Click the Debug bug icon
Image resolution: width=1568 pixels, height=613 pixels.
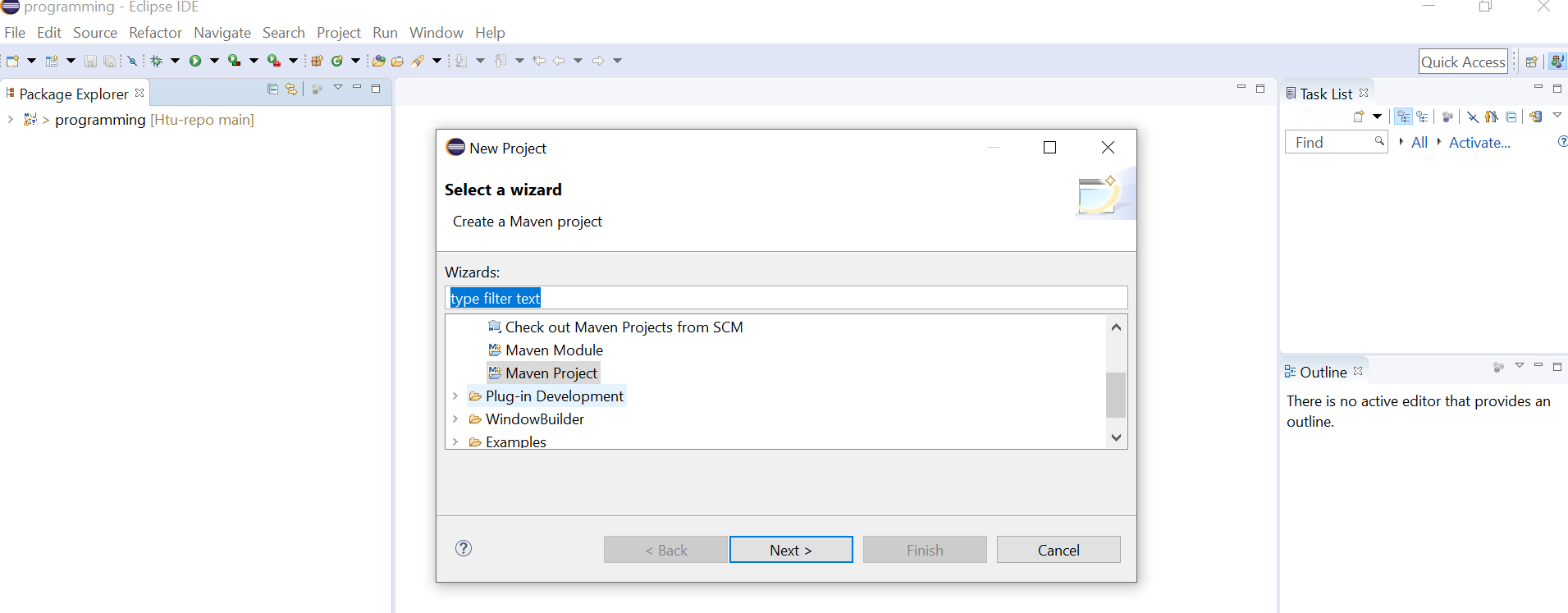coord(156,61)
